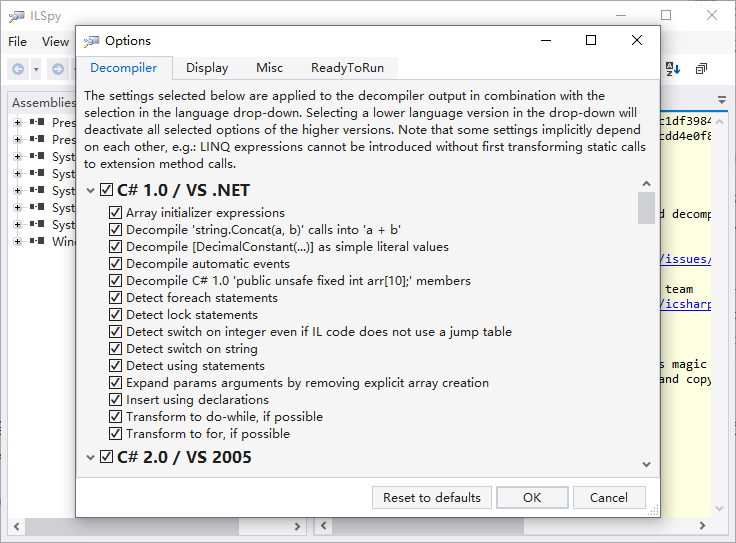Viewport: 736px width, 543px height.
Task: Click the Win assembly icon in tree
Action: click(37, 241)
